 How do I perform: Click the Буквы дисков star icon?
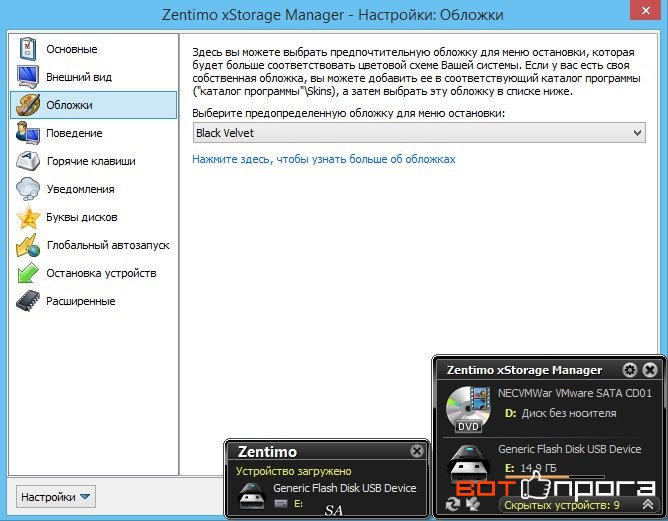coord(28,217)
